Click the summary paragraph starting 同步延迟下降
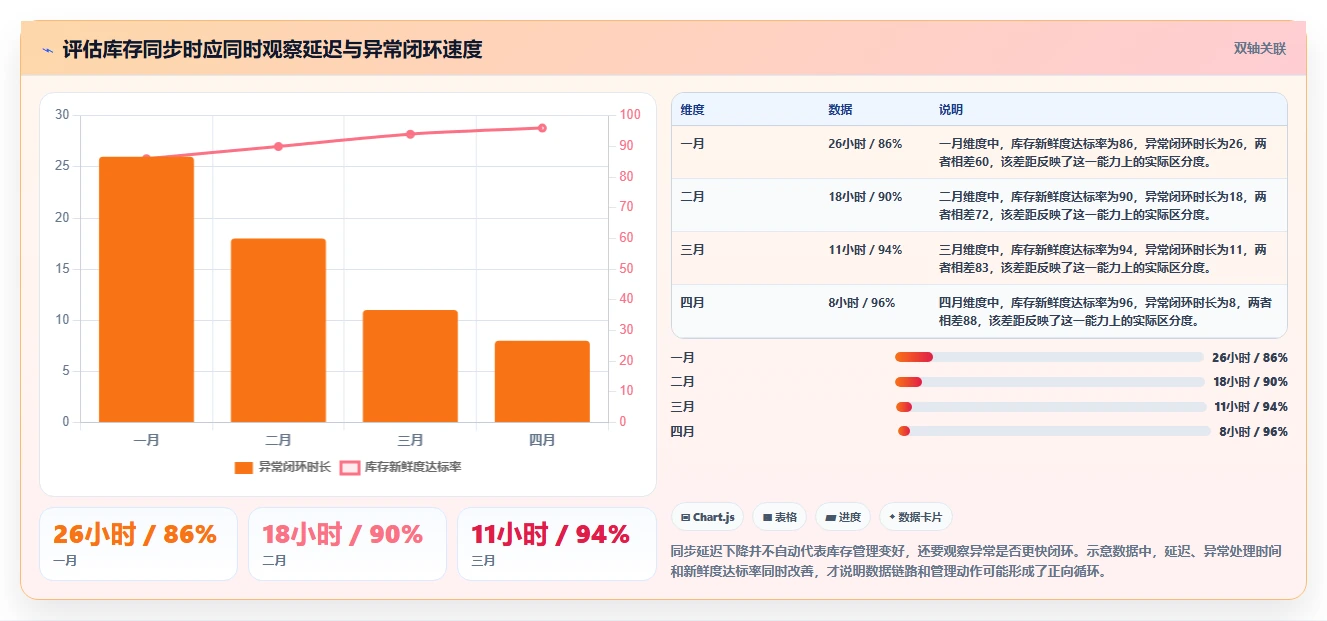The height and width of the screenshot is (621, 1327). [x=977, y=562]
